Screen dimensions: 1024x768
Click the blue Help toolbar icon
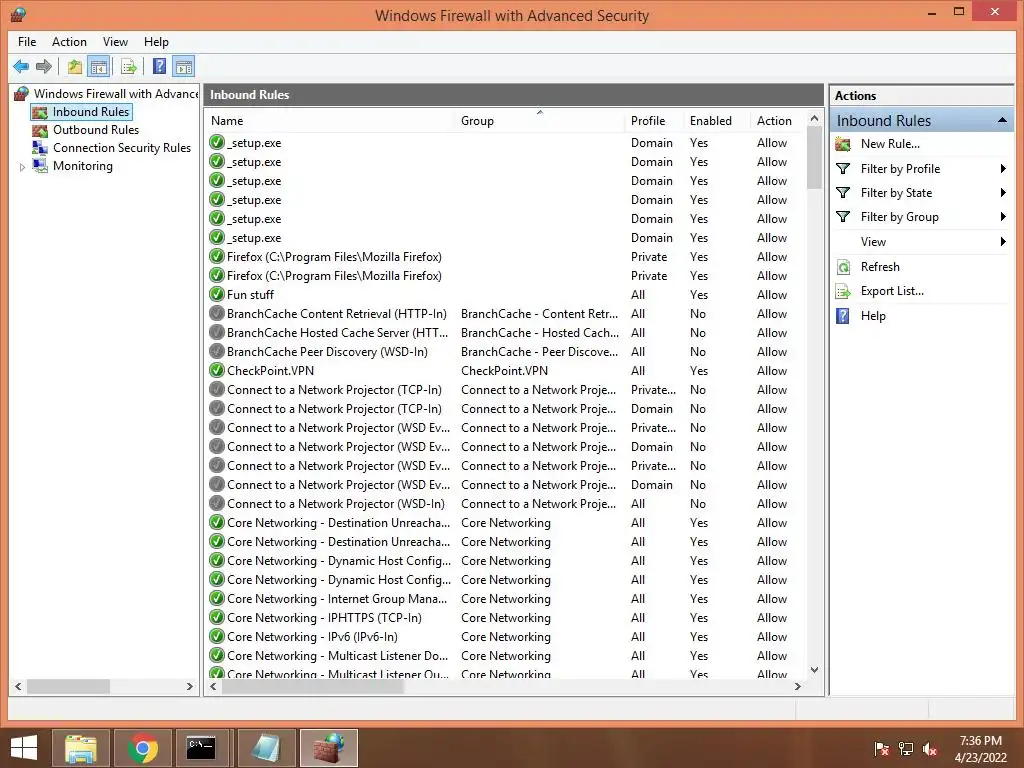click(159, 67)
